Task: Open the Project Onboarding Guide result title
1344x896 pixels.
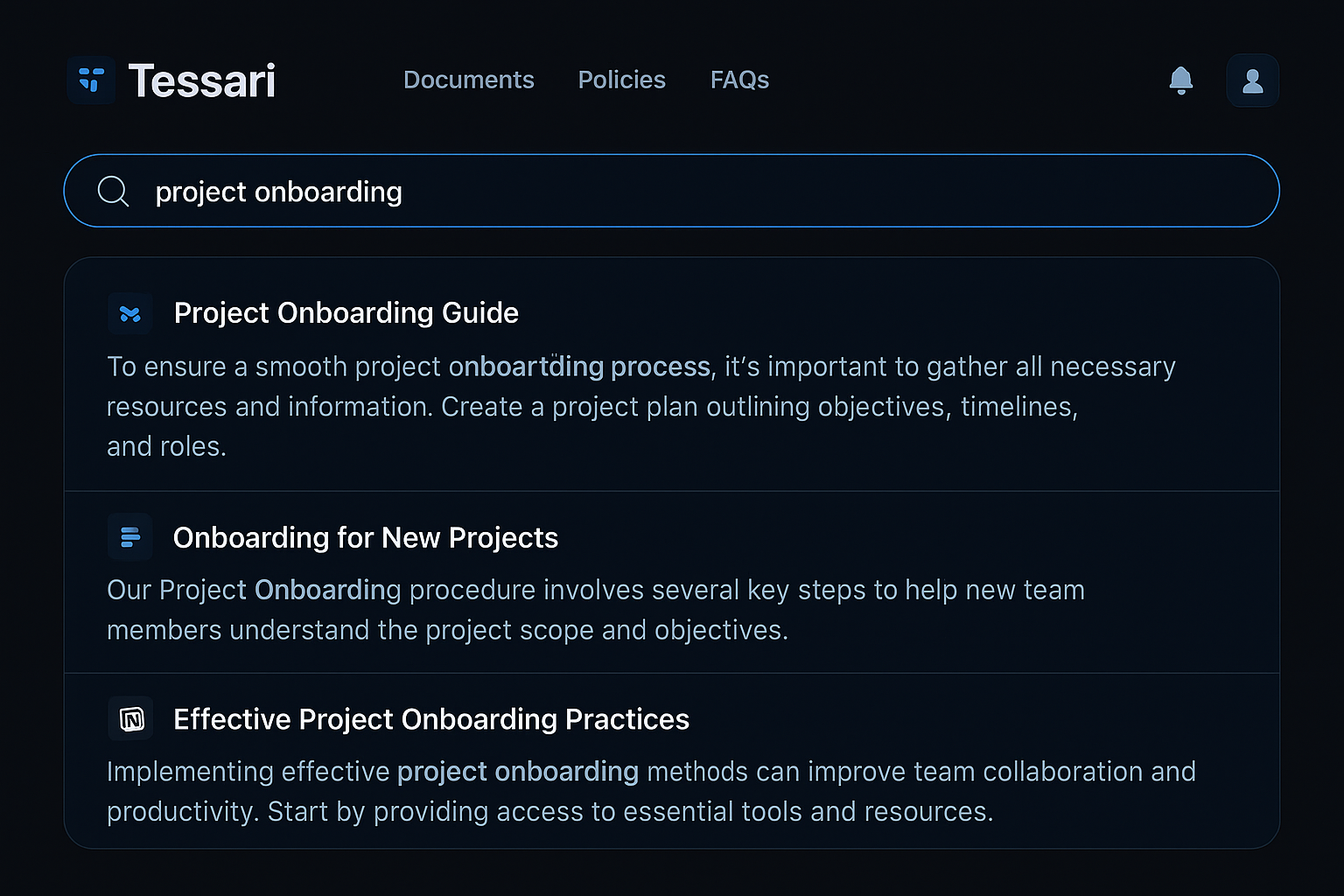Action: pos(346,313)
